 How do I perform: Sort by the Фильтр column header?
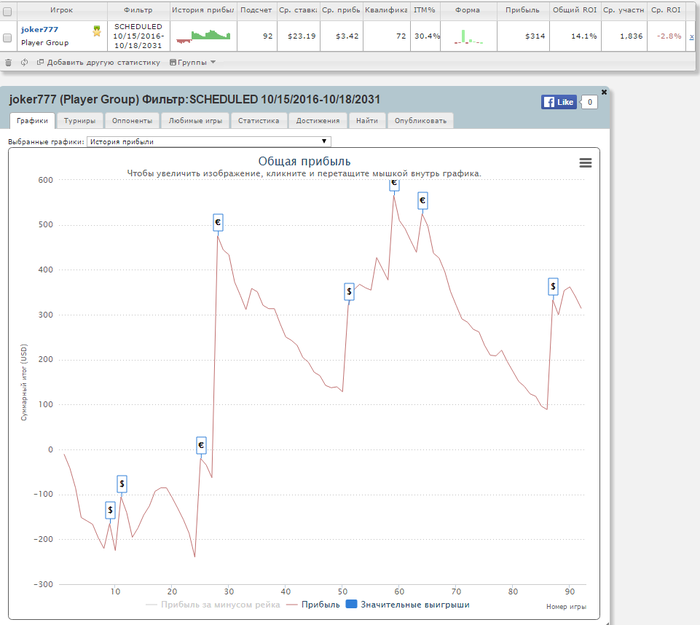138,10
